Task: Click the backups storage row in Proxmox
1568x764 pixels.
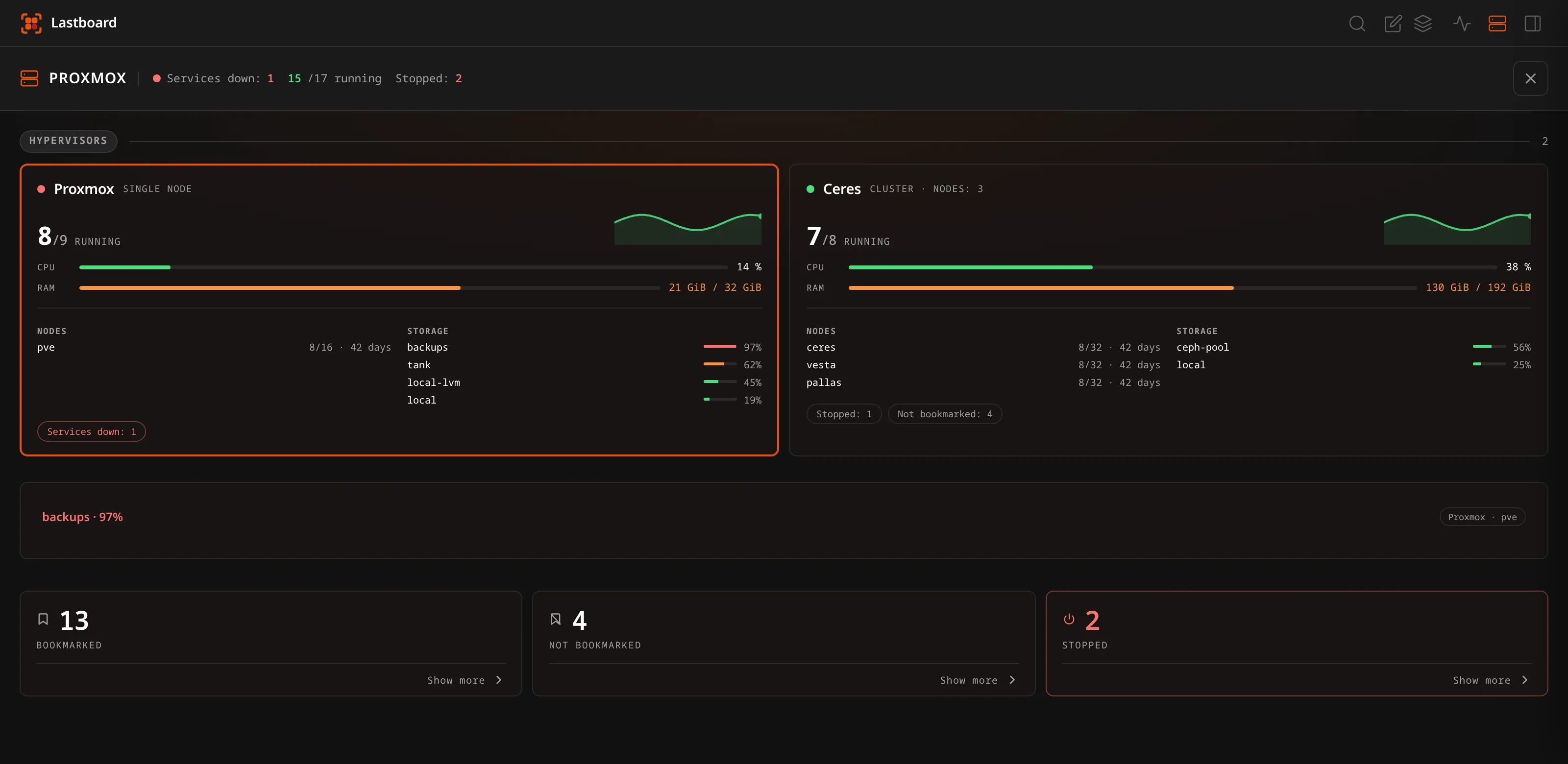Action: 585,347
